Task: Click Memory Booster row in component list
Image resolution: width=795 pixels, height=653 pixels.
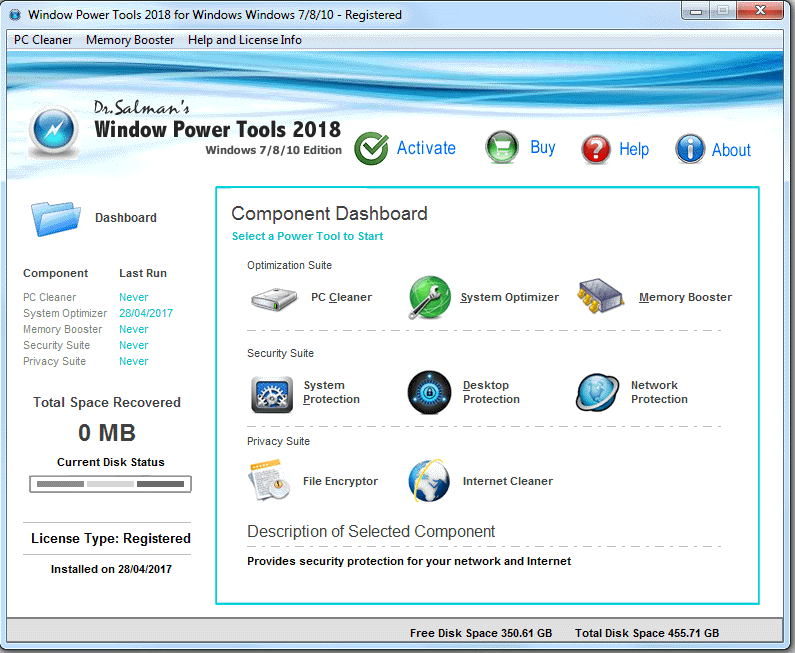Action: 86,329
